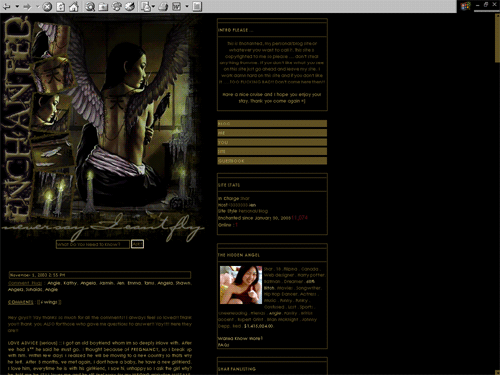Open the GUESTBOOK navigation bar

tap(272, 161)
